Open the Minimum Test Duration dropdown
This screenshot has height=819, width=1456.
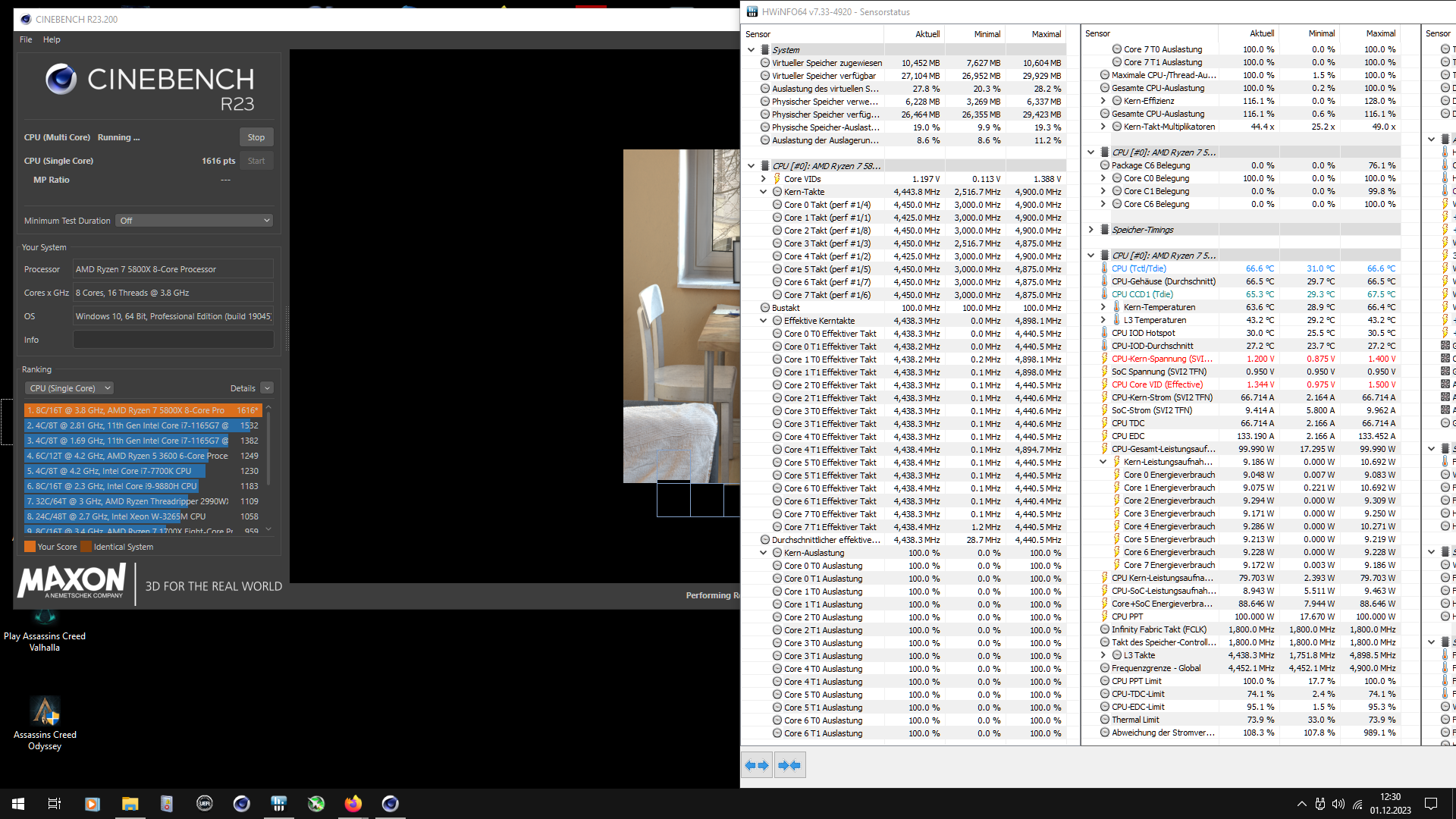coord(194,221)
